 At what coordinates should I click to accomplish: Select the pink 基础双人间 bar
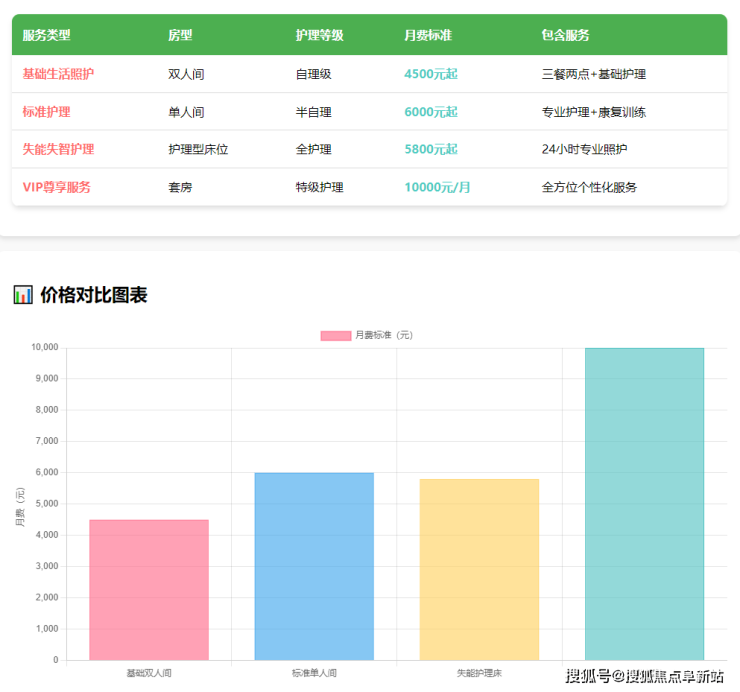[x=149, y=590]
